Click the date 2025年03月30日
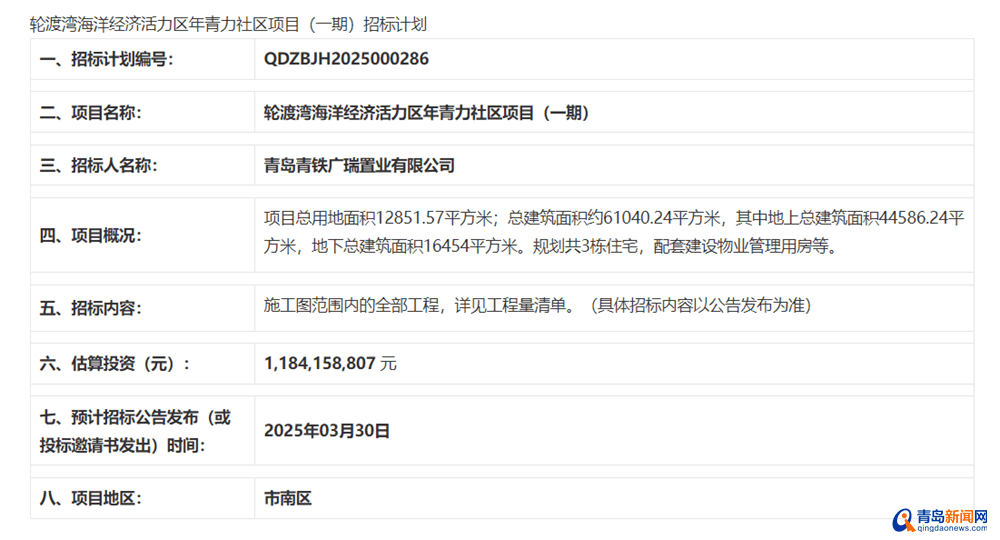 click(x=327, y=431)
